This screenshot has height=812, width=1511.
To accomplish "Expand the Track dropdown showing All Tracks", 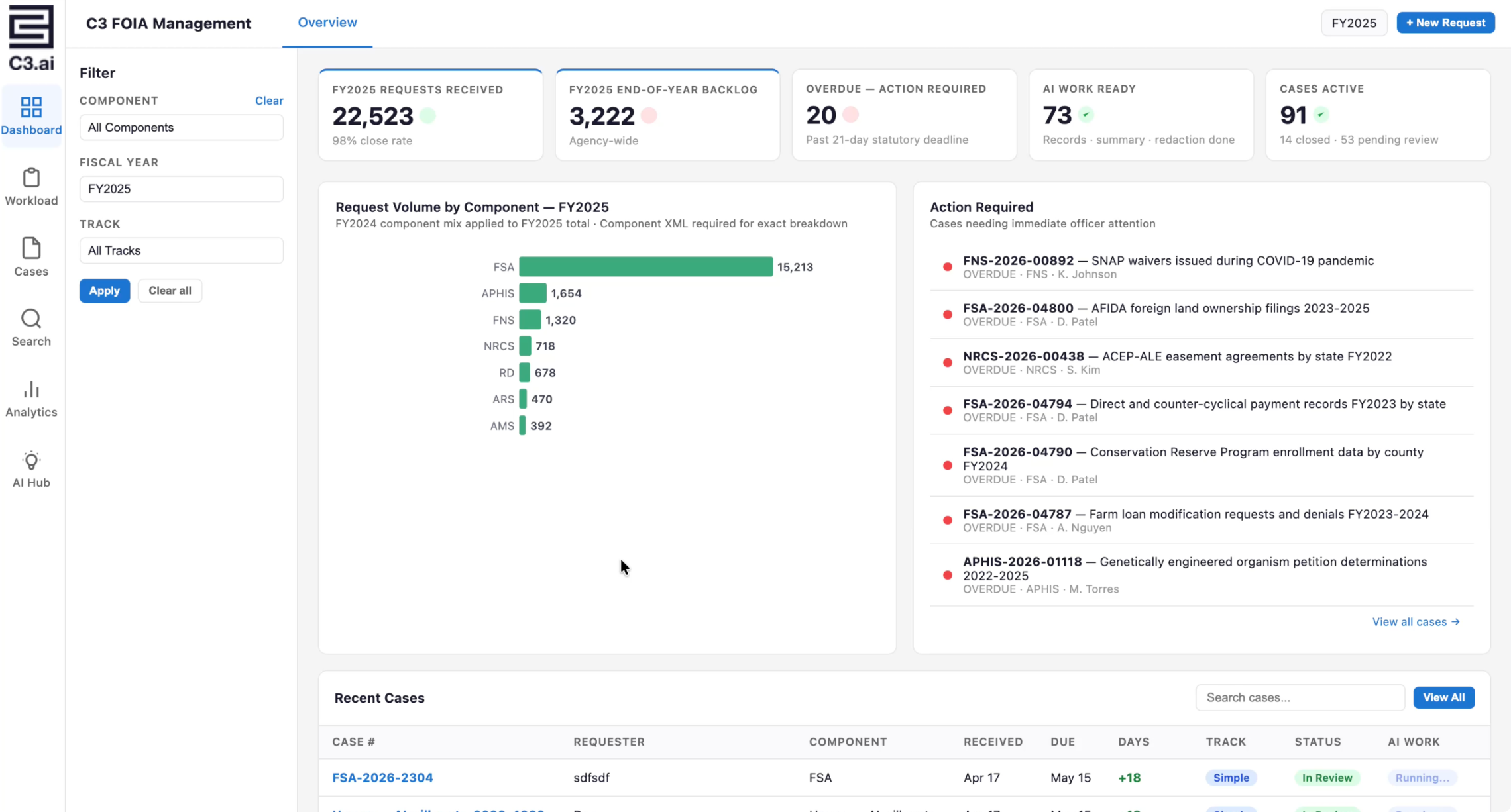I will (182, 250).
